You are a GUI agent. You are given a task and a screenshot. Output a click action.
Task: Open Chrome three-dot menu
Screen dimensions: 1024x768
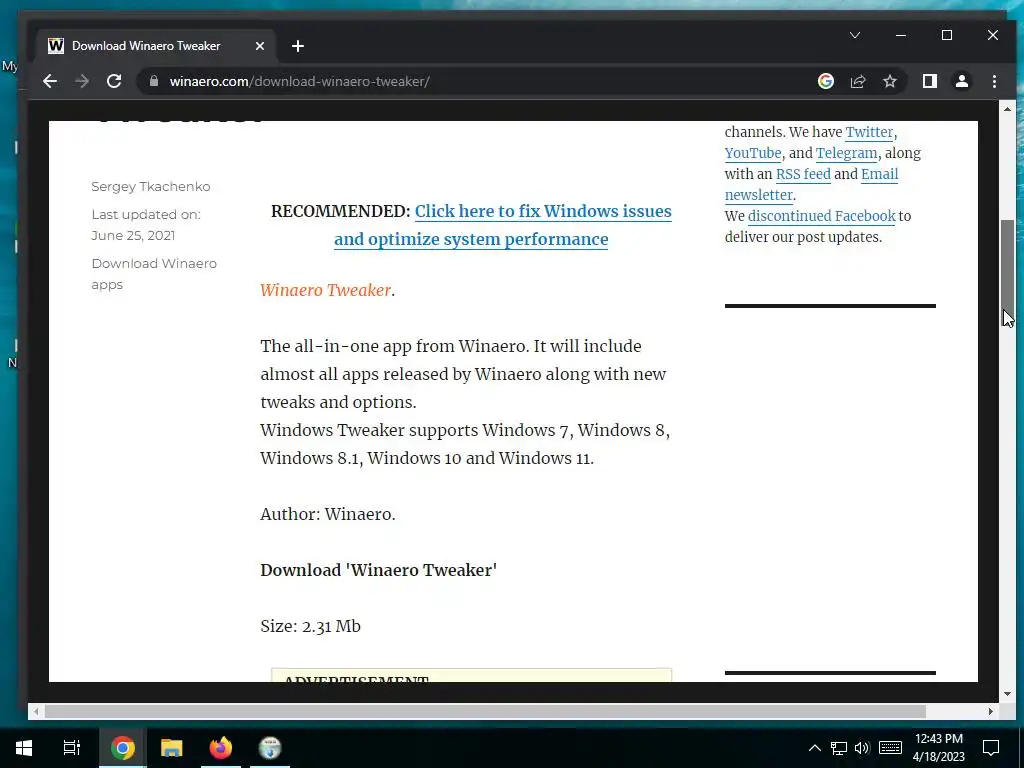pos(994,81)
